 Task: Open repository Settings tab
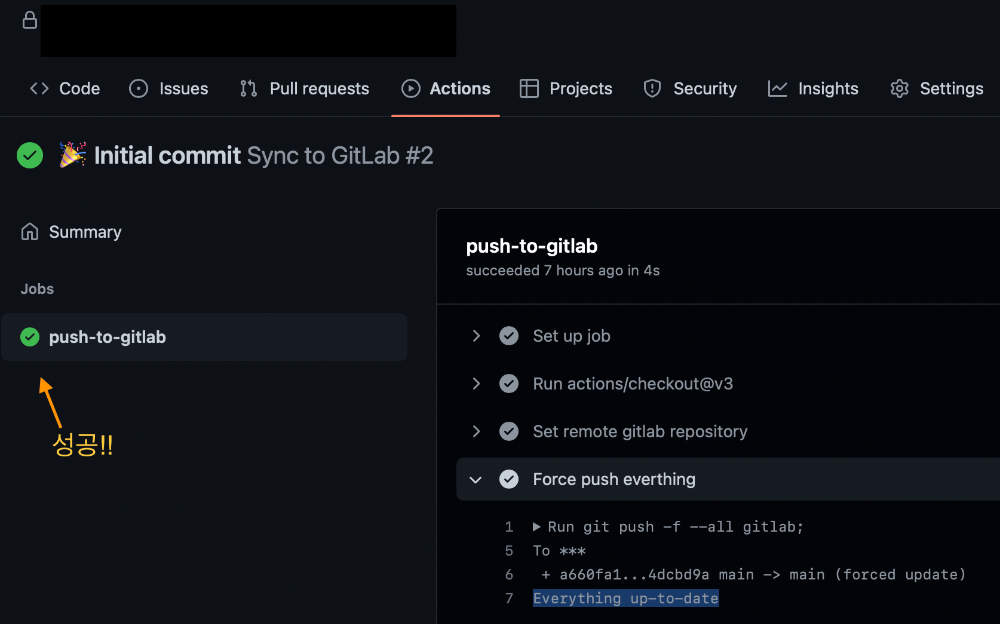click(936, 89)
